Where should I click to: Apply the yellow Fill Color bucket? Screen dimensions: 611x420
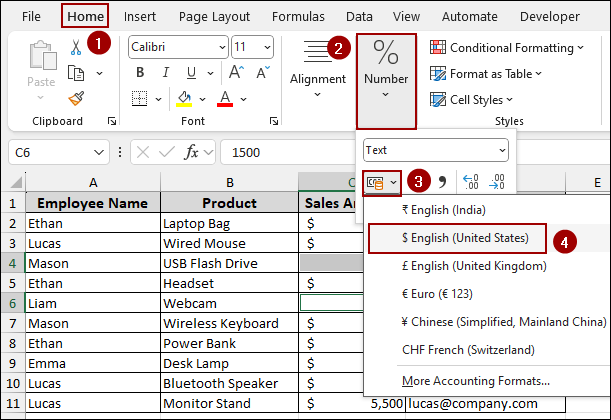[x=184, y=99]
